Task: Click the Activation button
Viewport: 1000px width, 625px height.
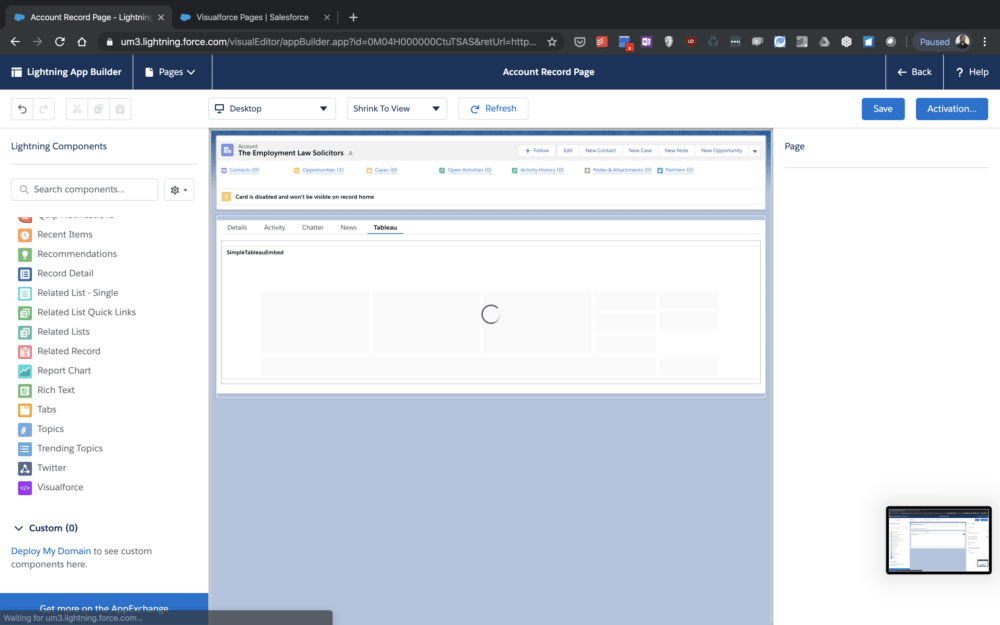Action: (x=951, y=109)
